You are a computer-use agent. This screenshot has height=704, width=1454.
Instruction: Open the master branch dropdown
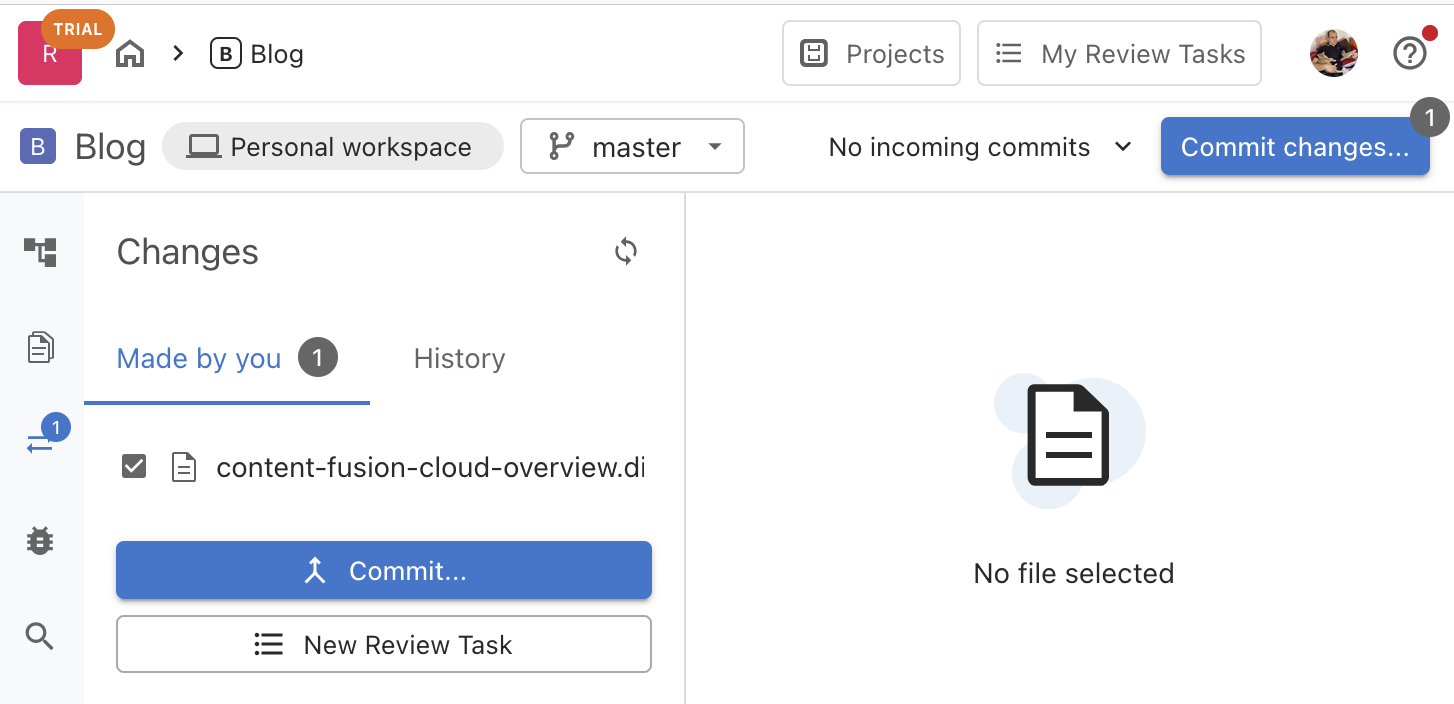[632, 147]
